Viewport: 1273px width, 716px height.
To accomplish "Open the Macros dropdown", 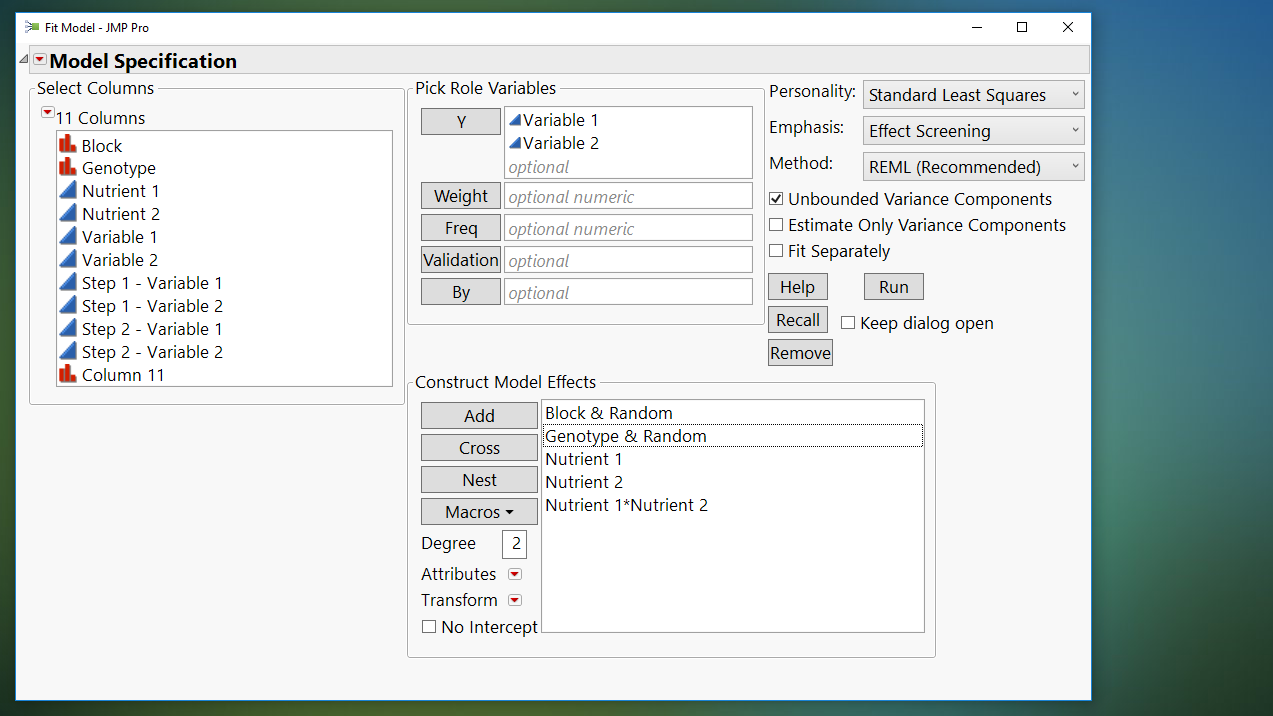I will [479, 511].
